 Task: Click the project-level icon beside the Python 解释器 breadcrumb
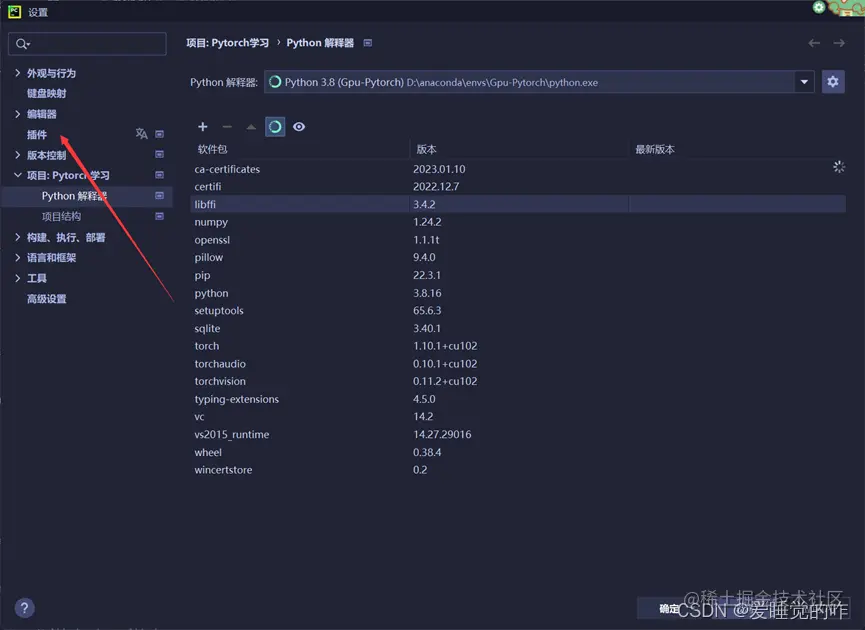click(368, 43)
